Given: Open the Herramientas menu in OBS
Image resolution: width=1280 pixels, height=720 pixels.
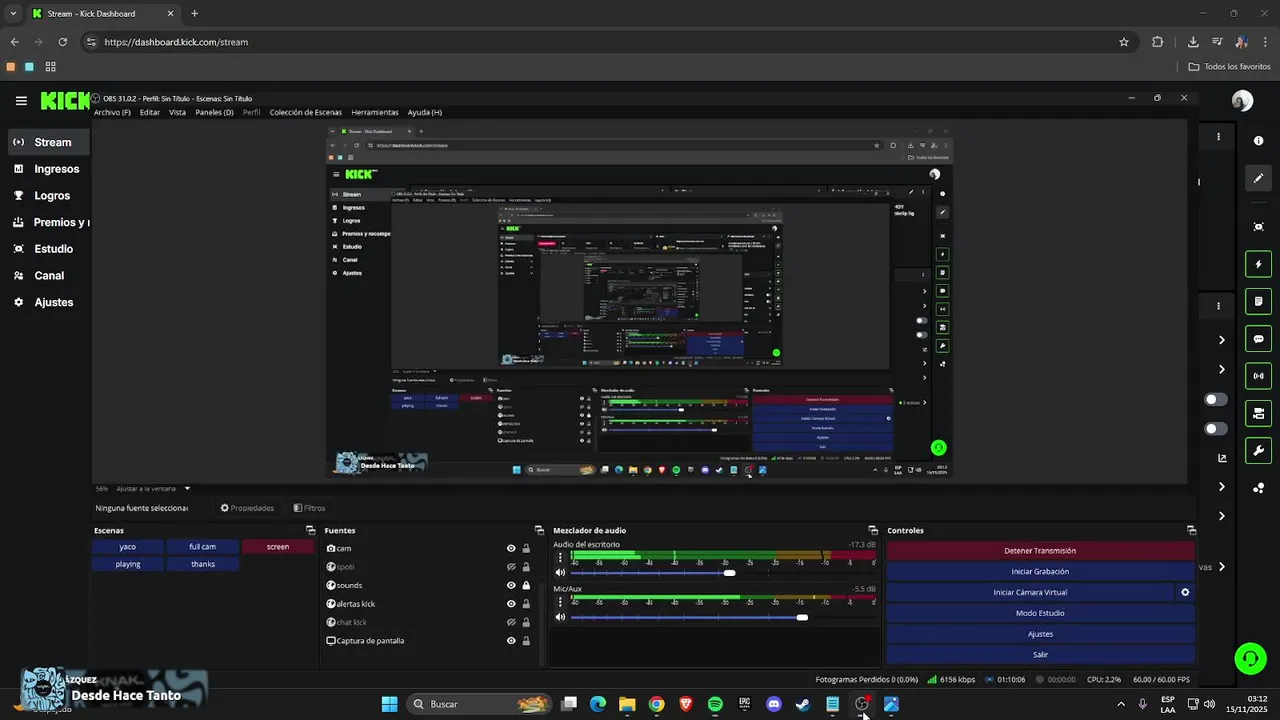Looking at the screenshot, I should [x=375, y=112].
